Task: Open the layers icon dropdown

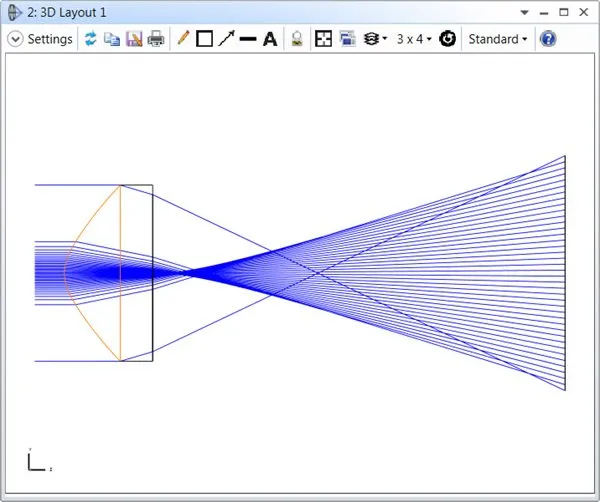Action: tap(376, 39)
